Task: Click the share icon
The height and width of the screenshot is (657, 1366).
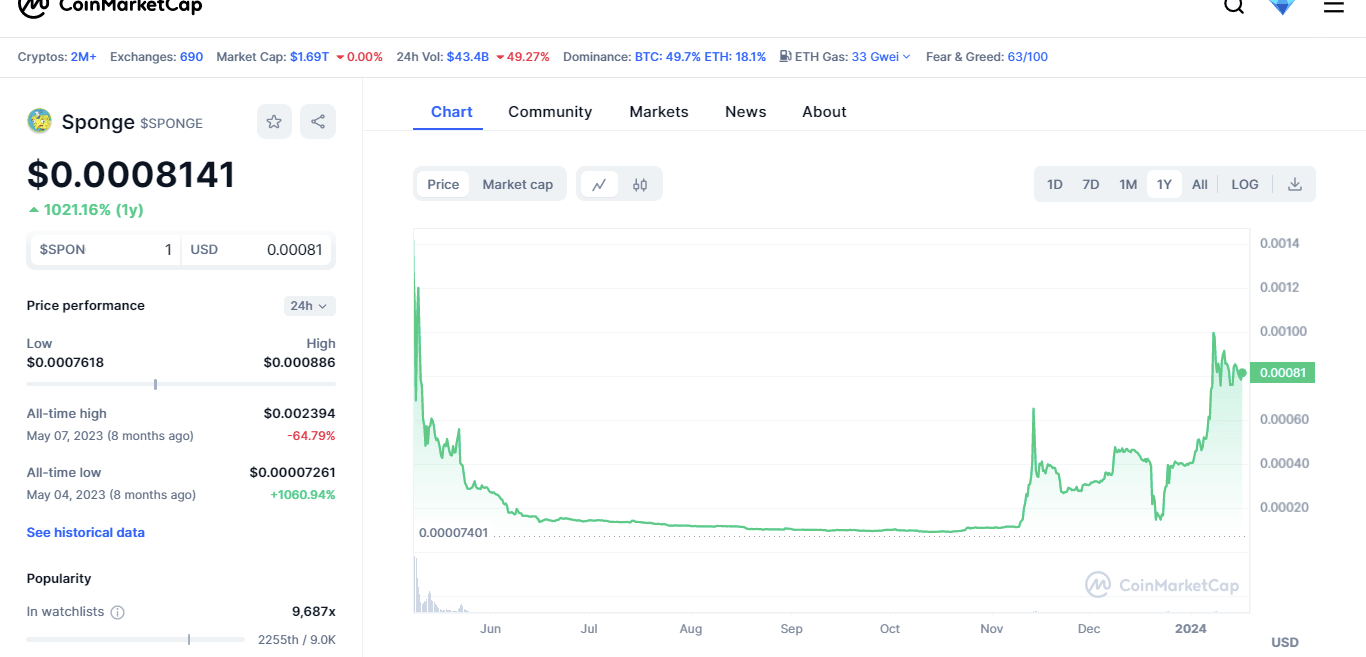Action: pyautogui.click(x=318, y=122)
